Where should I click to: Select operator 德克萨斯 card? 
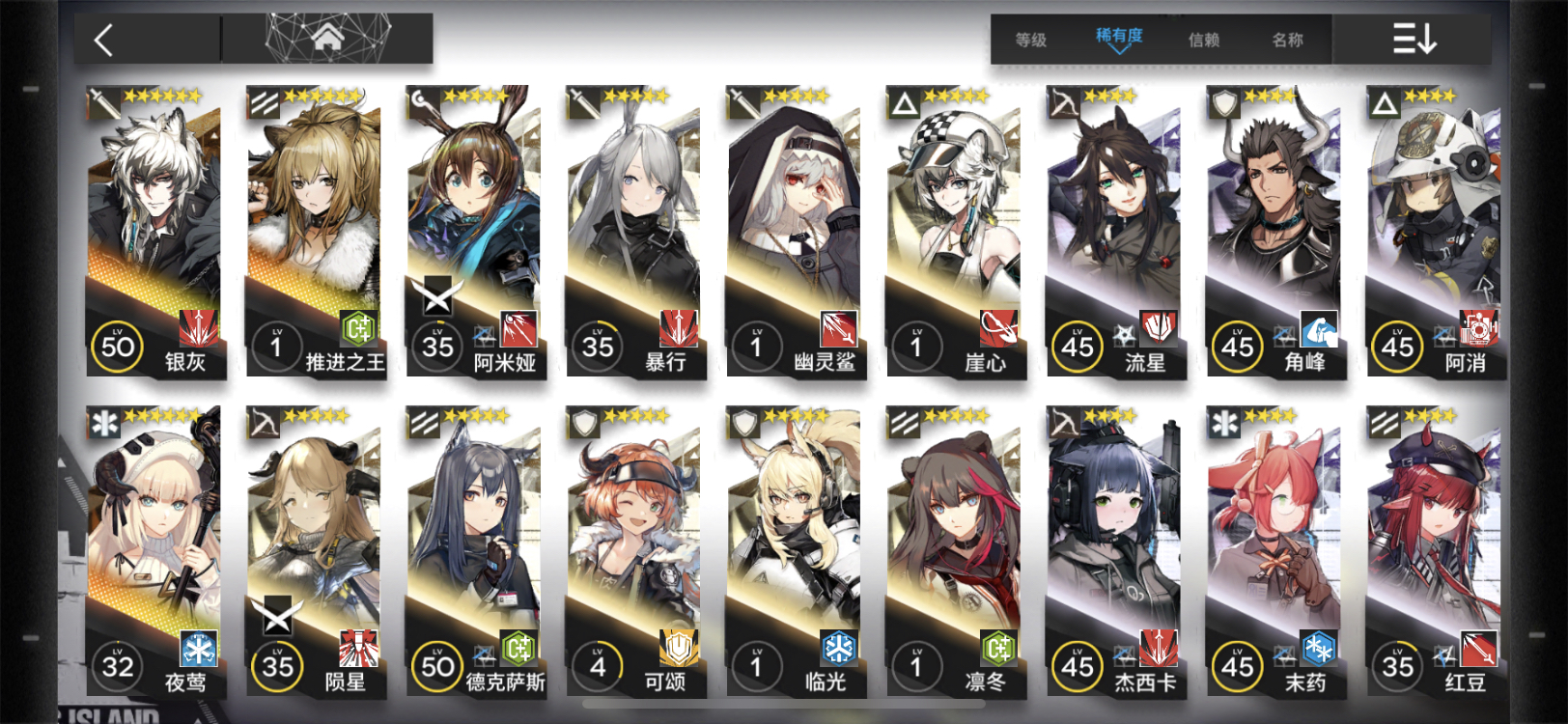pyautogui.click(x=474, y=552)
